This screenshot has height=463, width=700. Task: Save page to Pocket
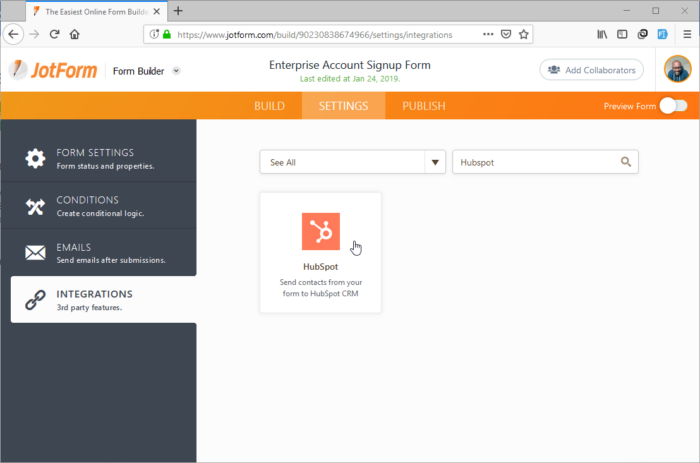[x=506, y=34]
